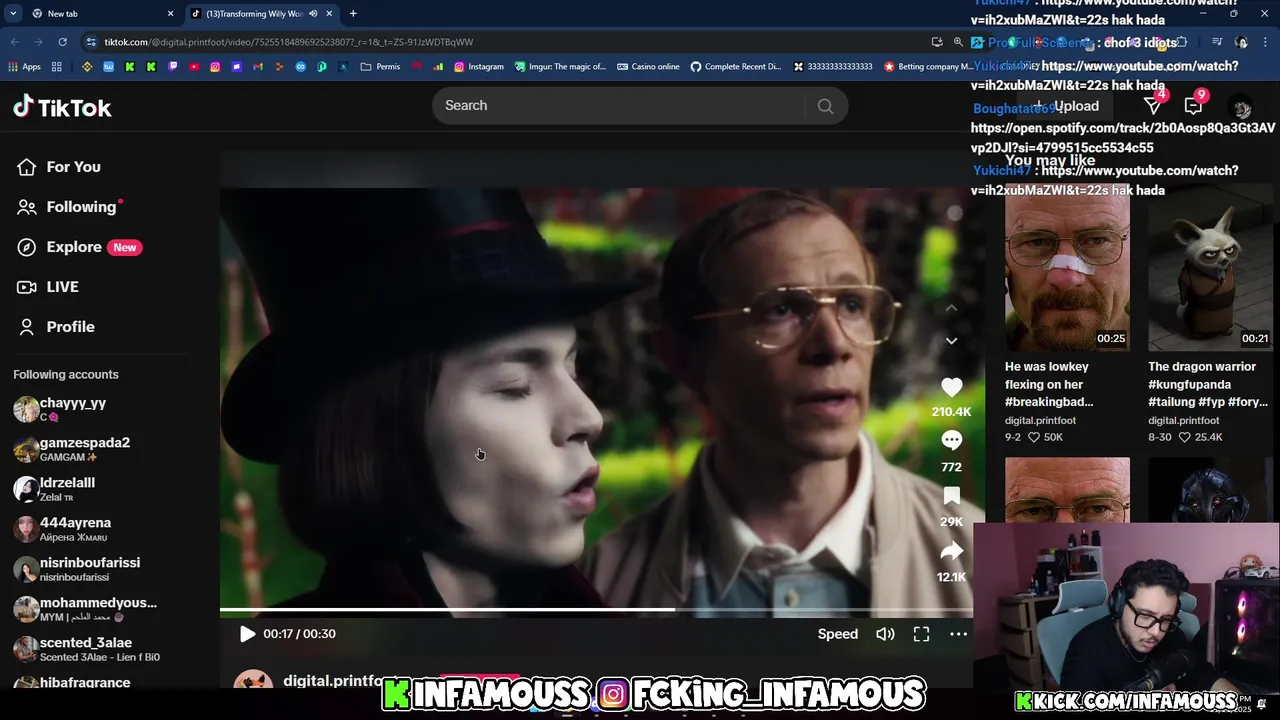Open gamzespada2 following account

(x=72, y=449)
